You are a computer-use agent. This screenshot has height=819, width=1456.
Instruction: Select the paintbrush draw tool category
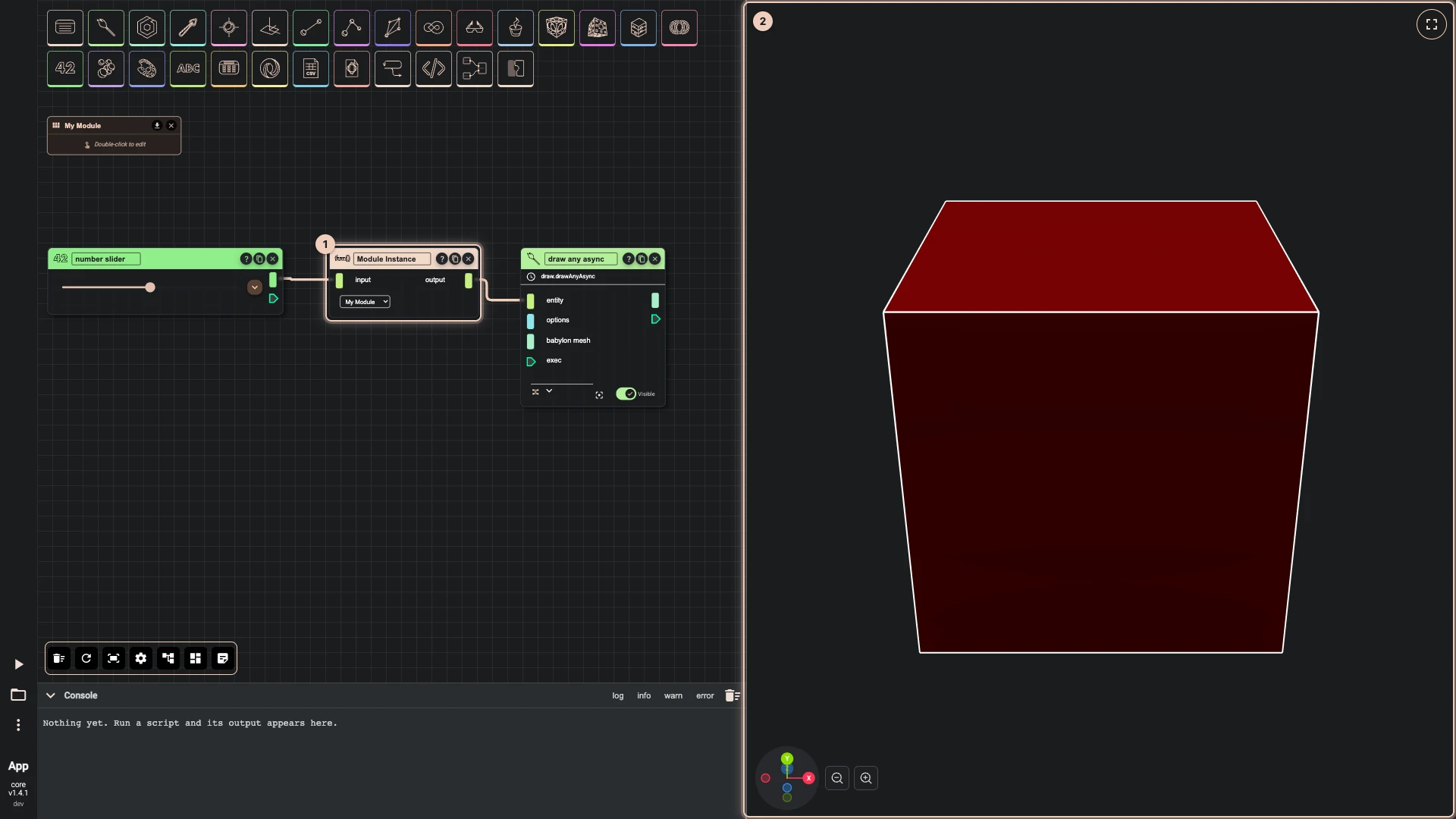[x=106, y=27]
